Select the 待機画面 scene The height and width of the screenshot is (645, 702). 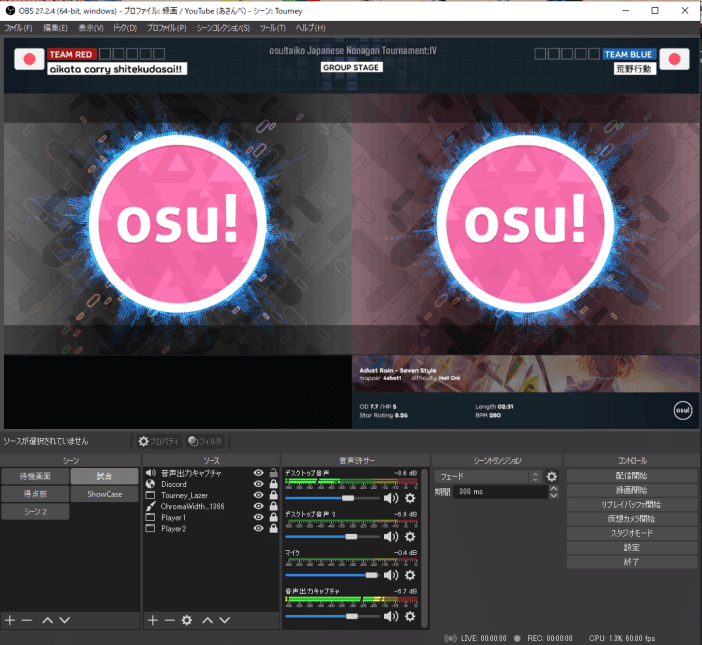[35, 476]
